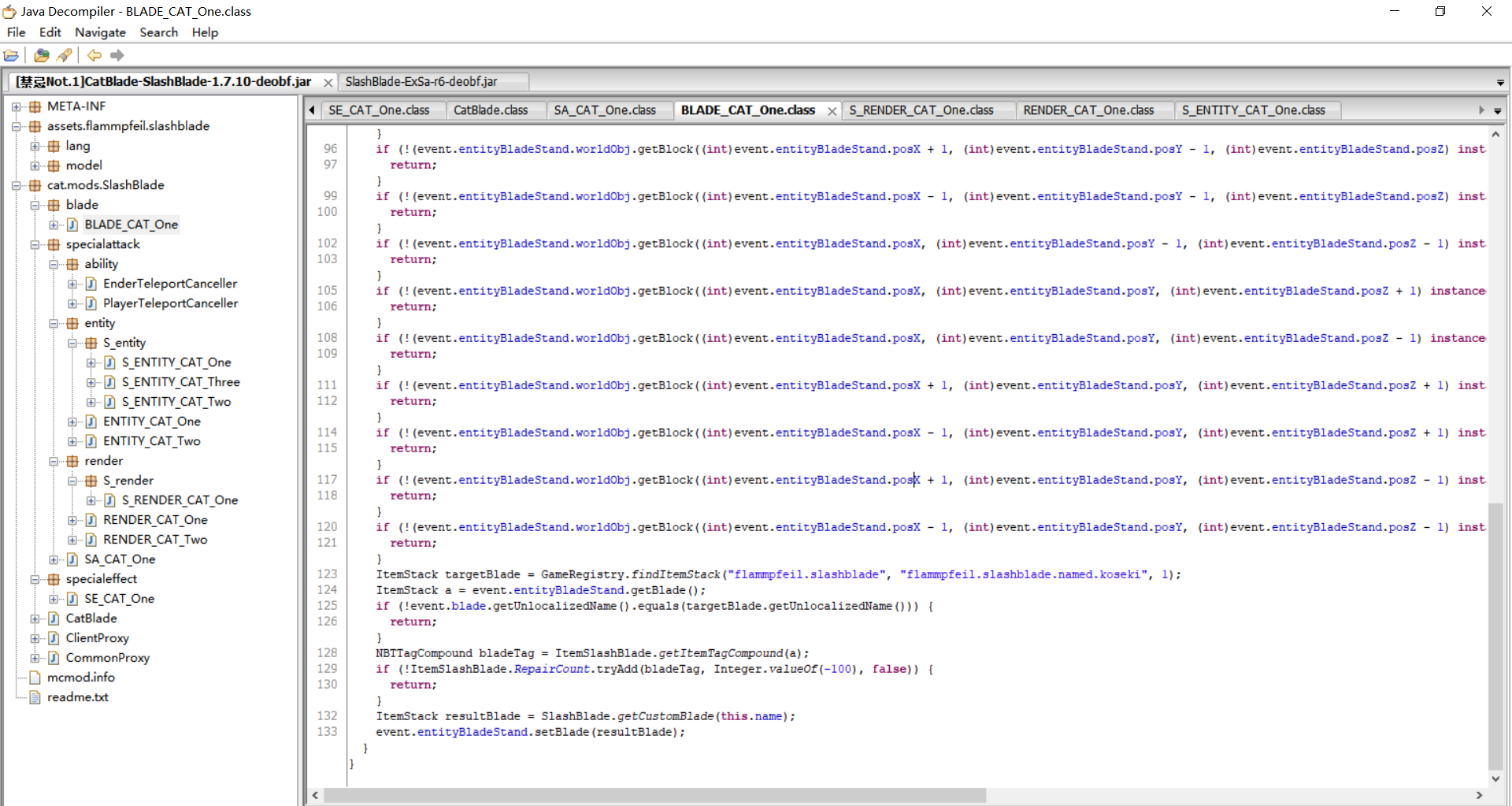Close the CatBlade-SlashBlade jar tab
The width and height of the screenshot is (1512, 806).
[328, 83]
